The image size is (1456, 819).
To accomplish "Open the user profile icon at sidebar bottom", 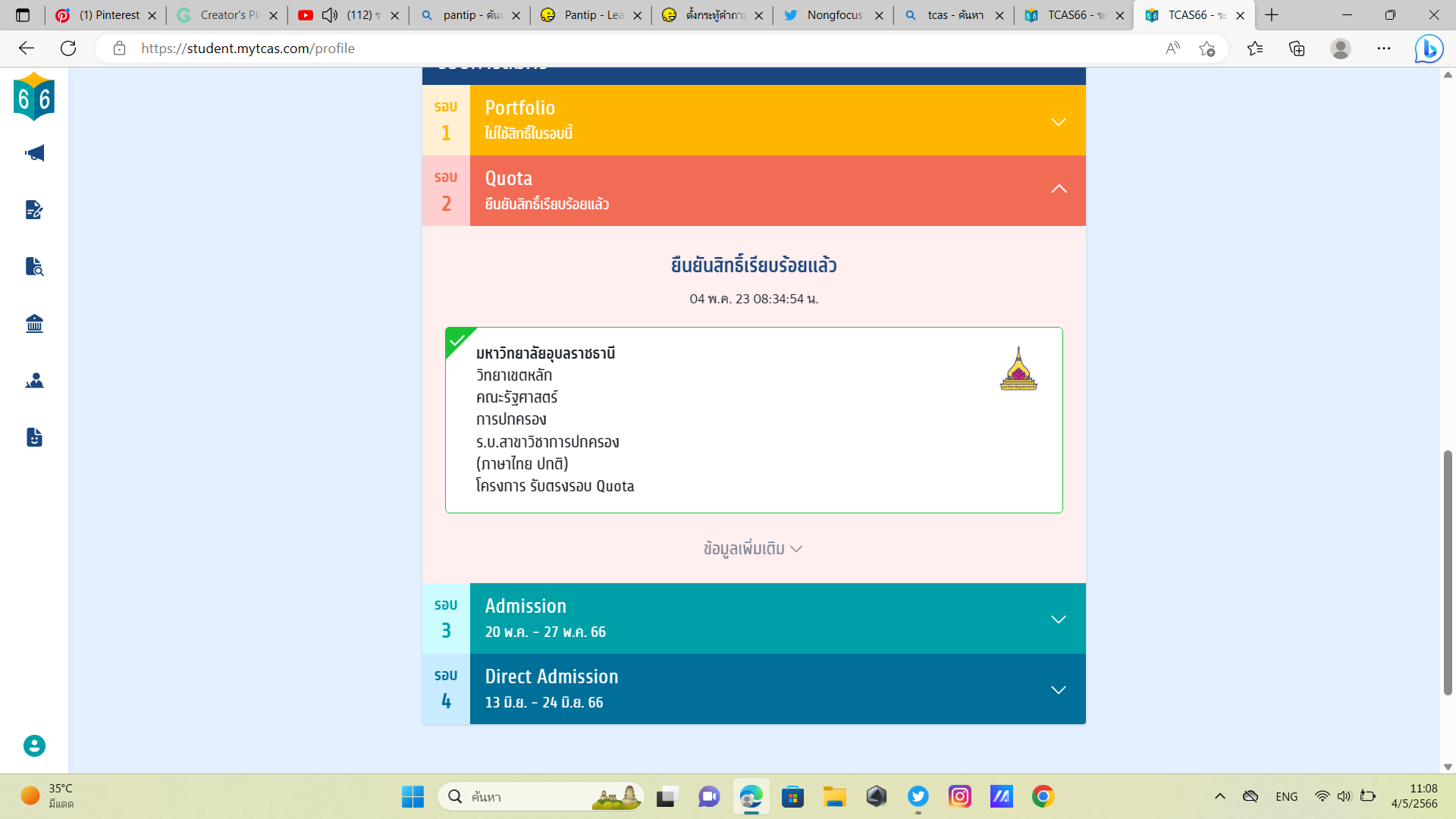I will click(34, 746).
